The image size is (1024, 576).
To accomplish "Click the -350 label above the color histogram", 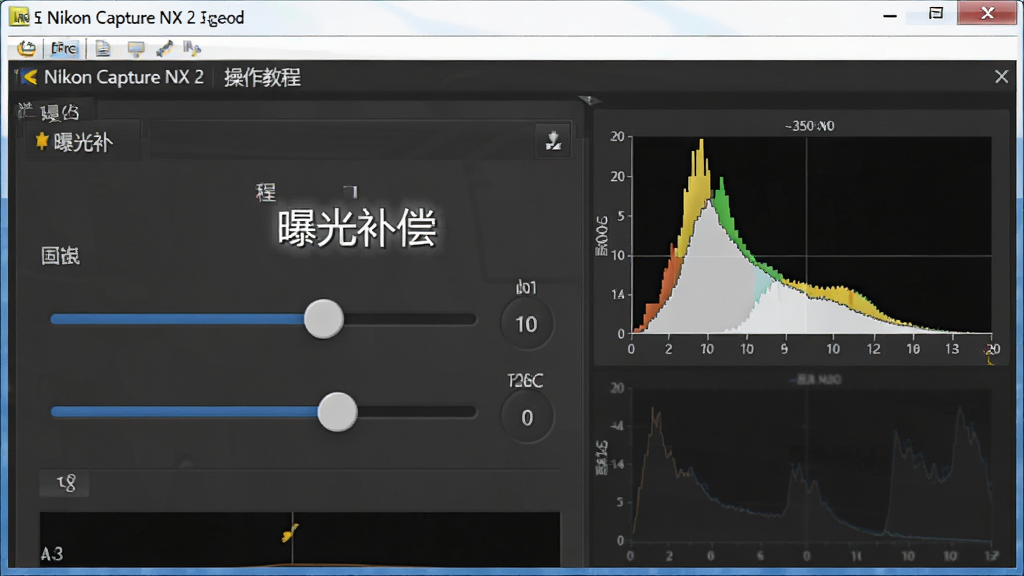I will point(809,126).
